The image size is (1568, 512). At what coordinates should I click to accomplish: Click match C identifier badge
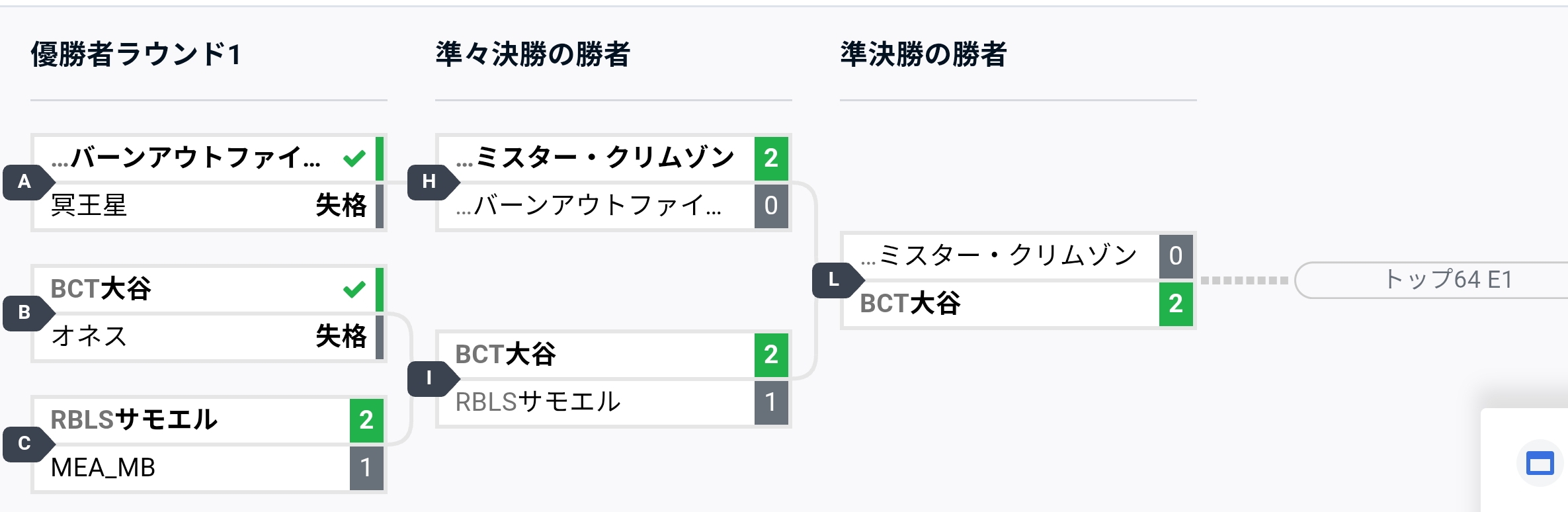(x=24, y=443)
